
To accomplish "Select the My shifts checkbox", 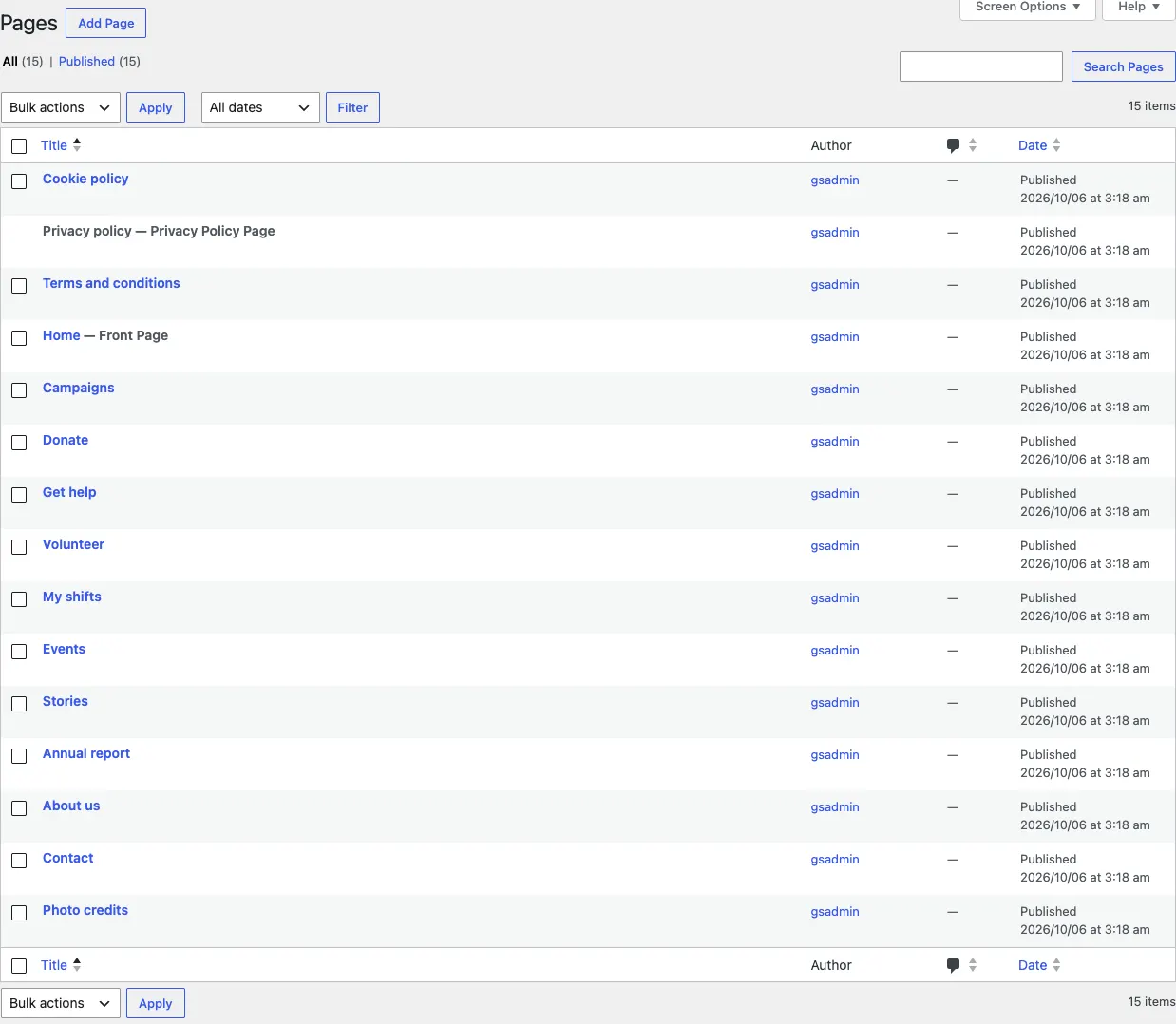I will (x=19, y=599).
